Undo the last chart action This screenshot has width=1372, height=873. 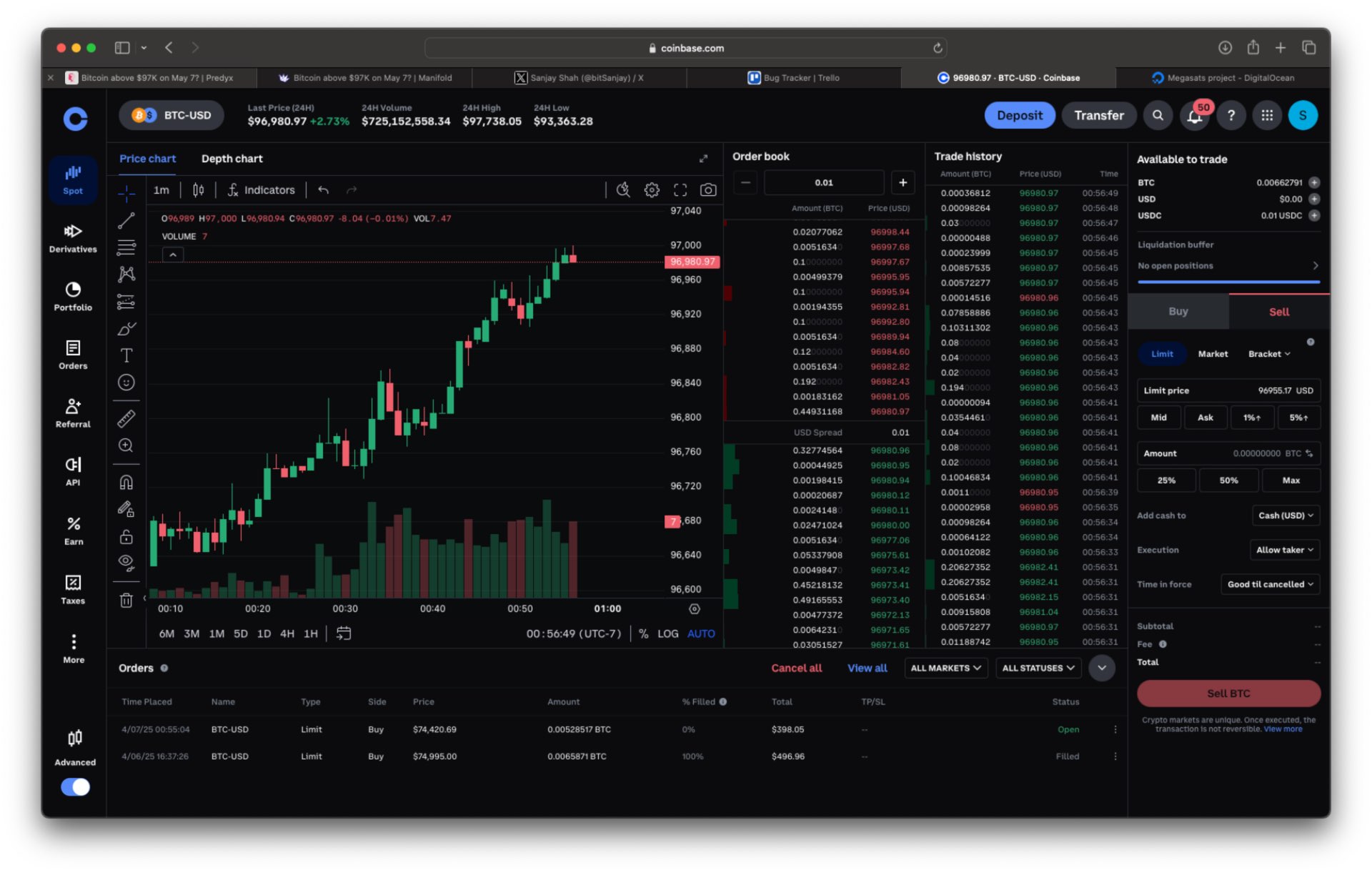click(324, 190)
